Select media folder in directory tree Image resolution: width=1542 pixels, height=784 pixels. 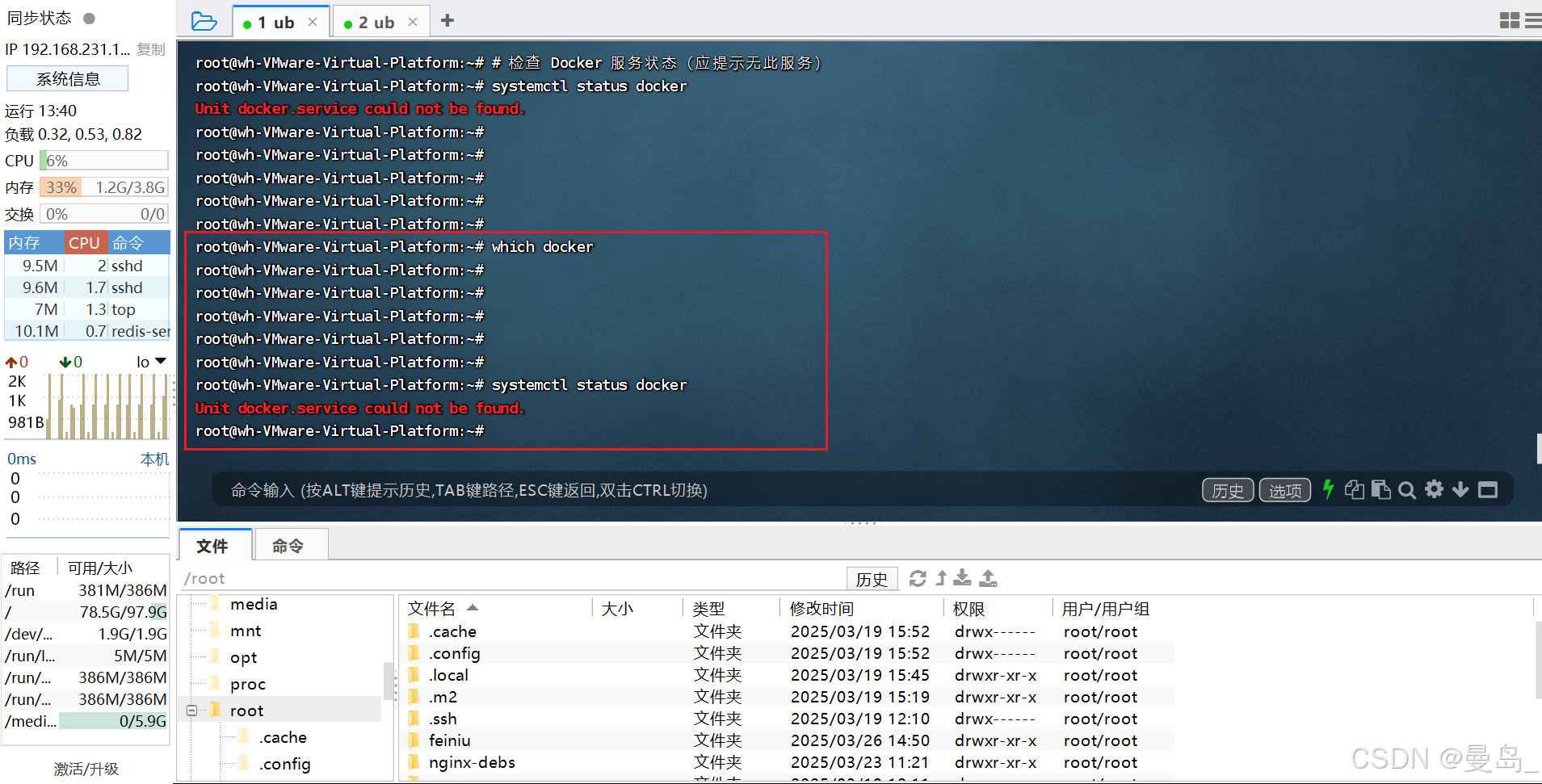(253, 604)
